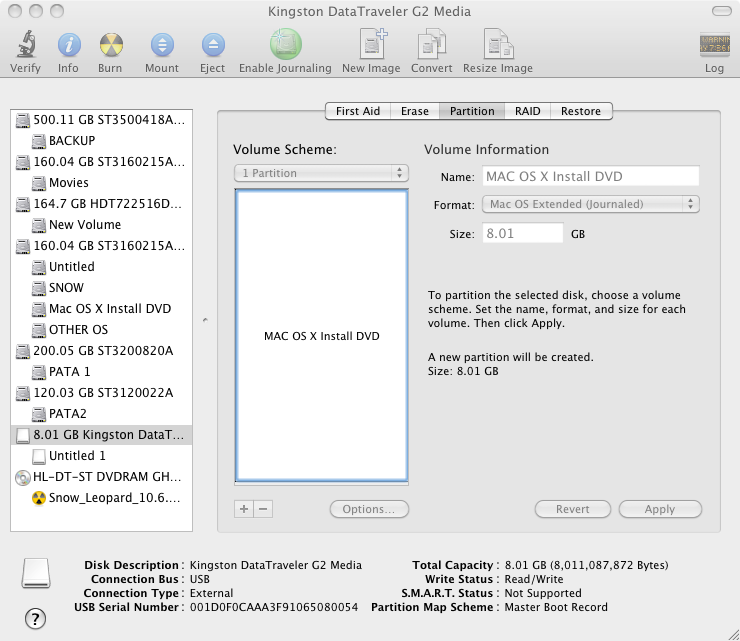Add a partition with the plus button
Image resolution: width=740 pixels, height=641 pixels.
pyautogui.click(x=244, y=509)
